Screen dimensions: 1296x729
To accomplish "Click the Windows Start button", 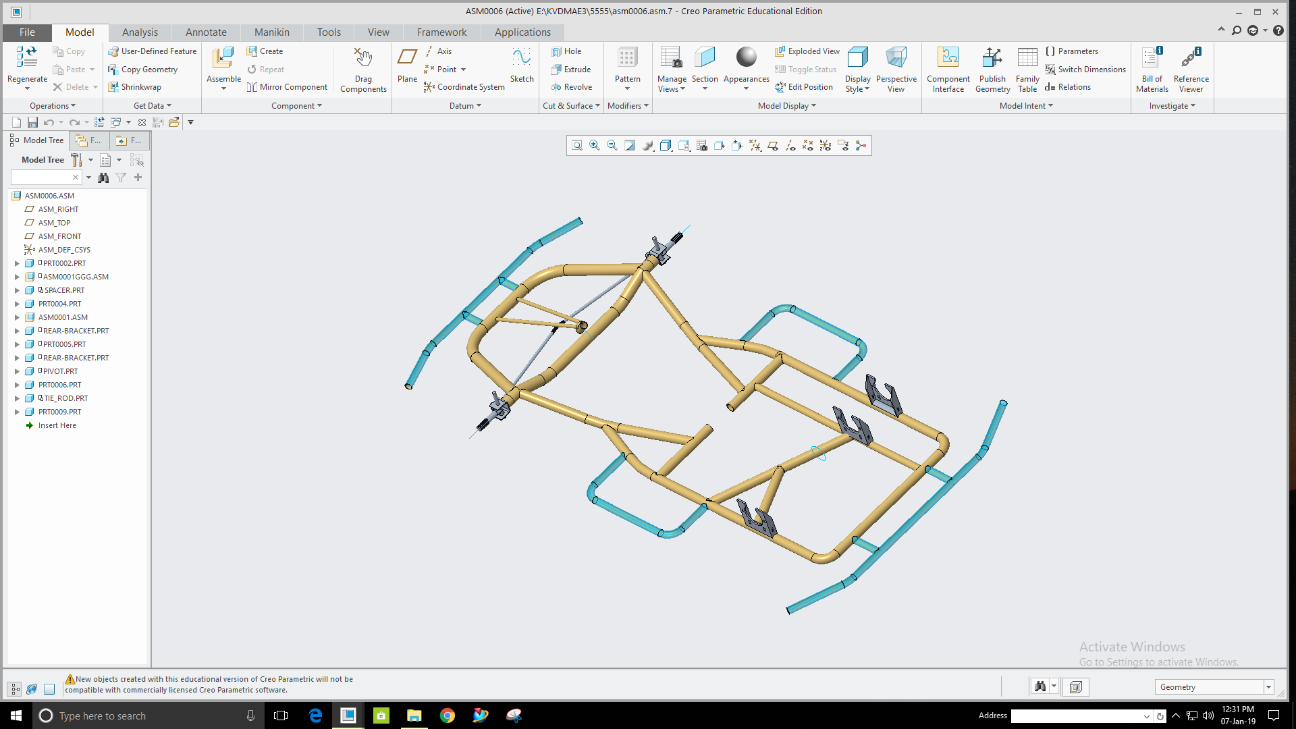I will click(16, 715).
